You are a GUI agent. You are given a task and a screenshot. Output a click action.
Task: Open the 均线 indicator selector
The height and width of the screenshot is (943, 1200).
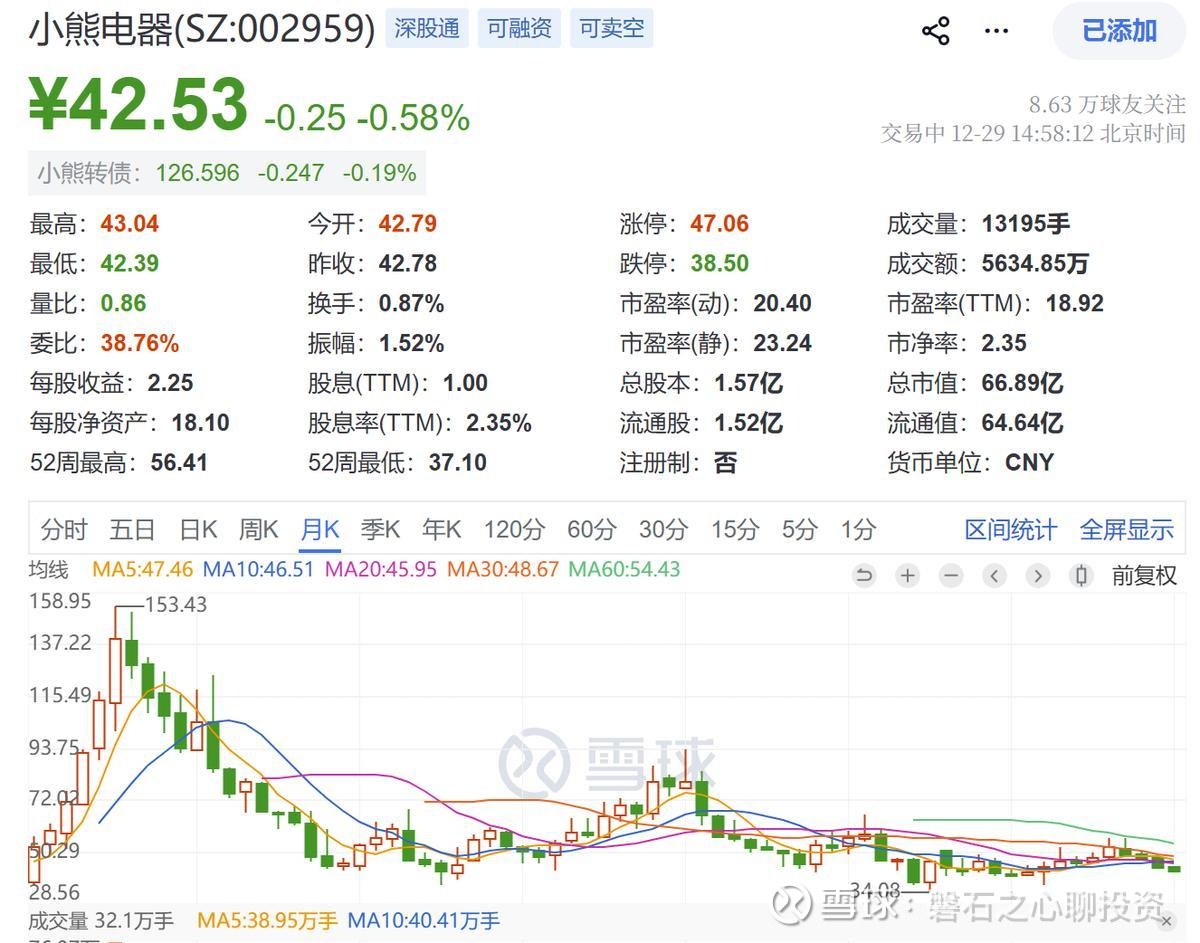49,570
